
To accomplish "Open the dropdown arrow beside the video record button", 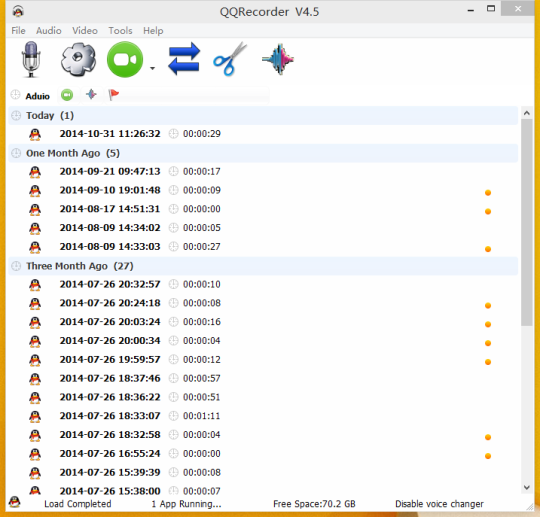I will [x=152, y=68].
